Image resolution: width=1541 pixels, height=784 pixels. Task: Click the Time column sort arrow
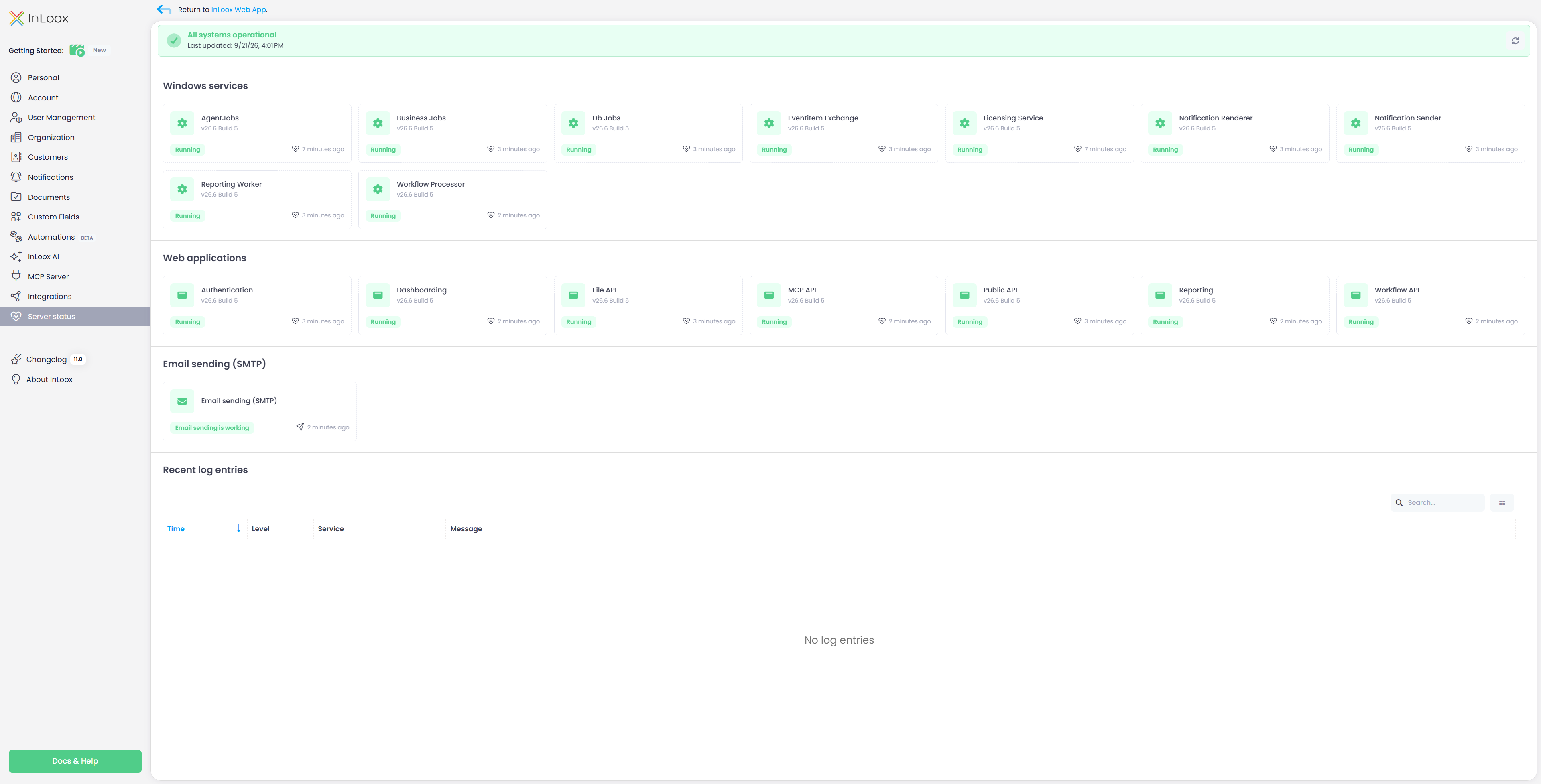(239, 528)
